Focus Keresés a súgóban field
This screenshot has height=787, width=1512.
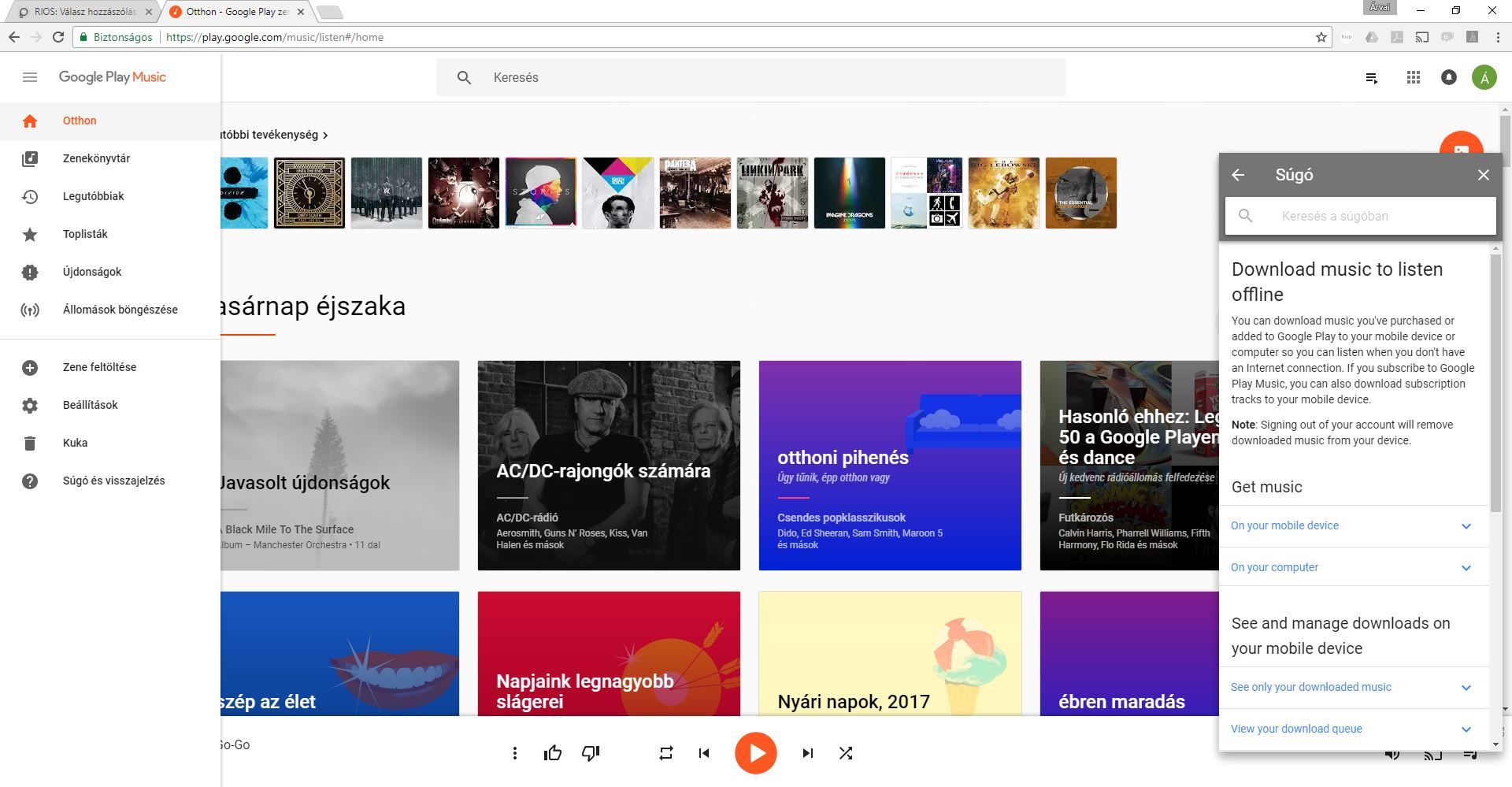pyautogui.click(x=1361, y=216)
